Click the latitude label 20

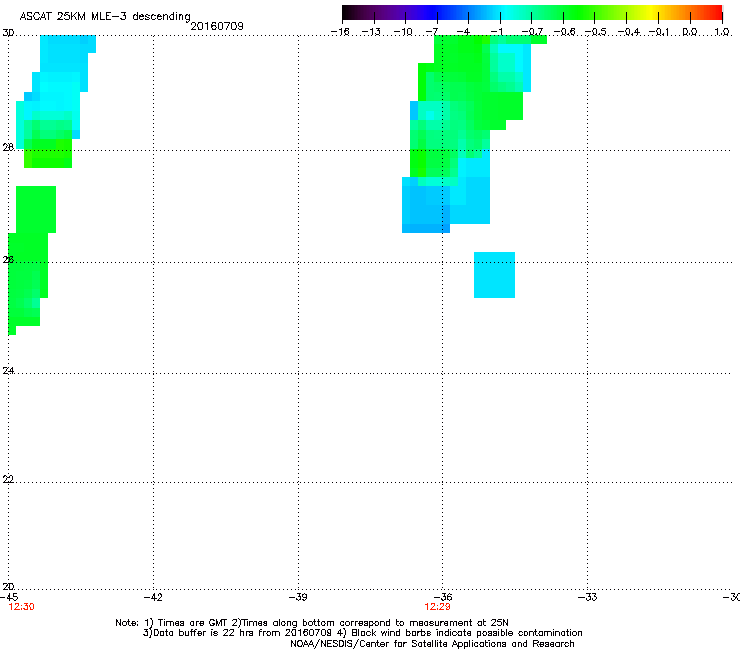pos(8,586)
